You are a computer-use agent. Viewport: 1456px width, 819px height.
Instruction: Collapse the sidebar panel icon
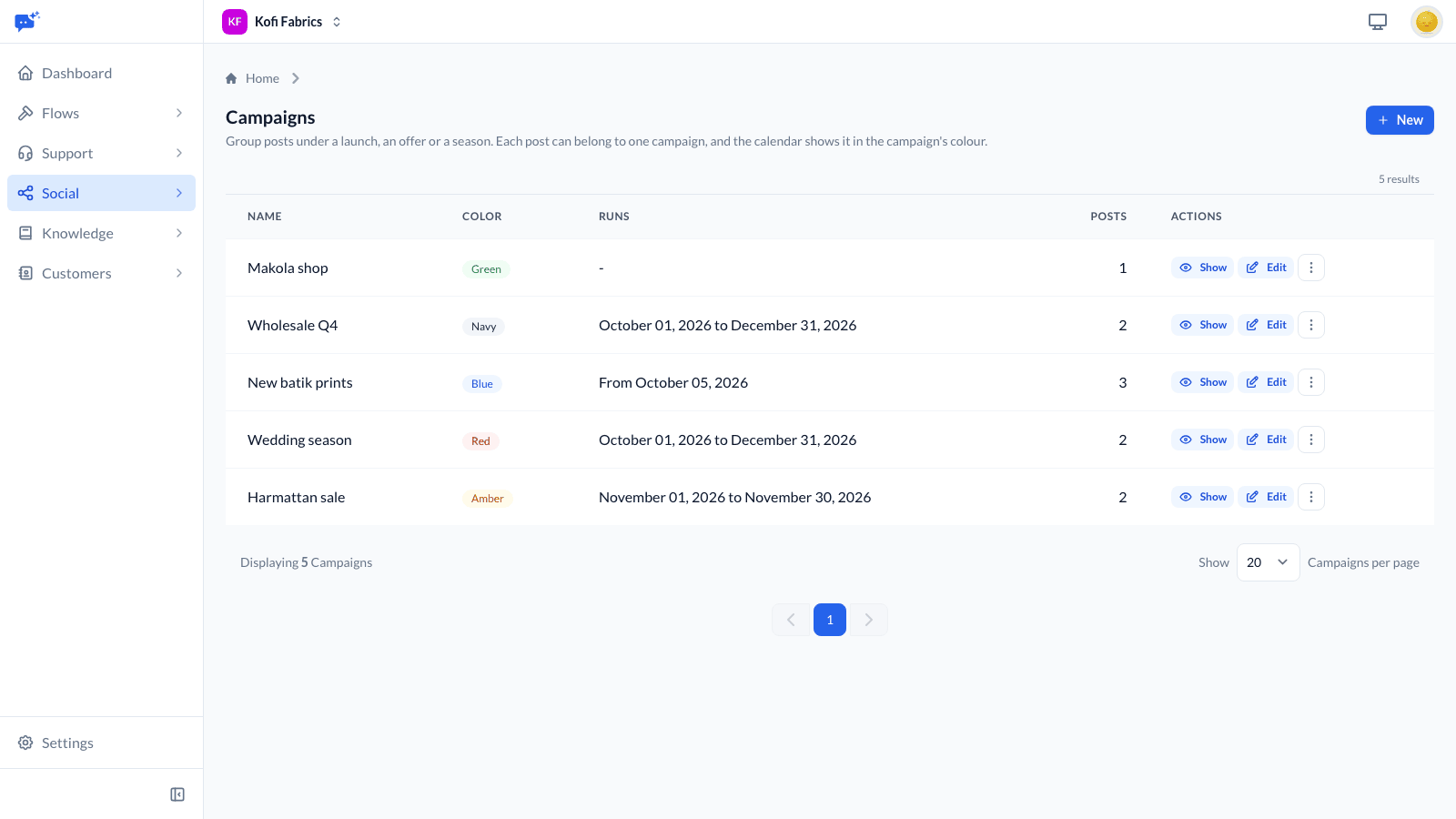177,794
